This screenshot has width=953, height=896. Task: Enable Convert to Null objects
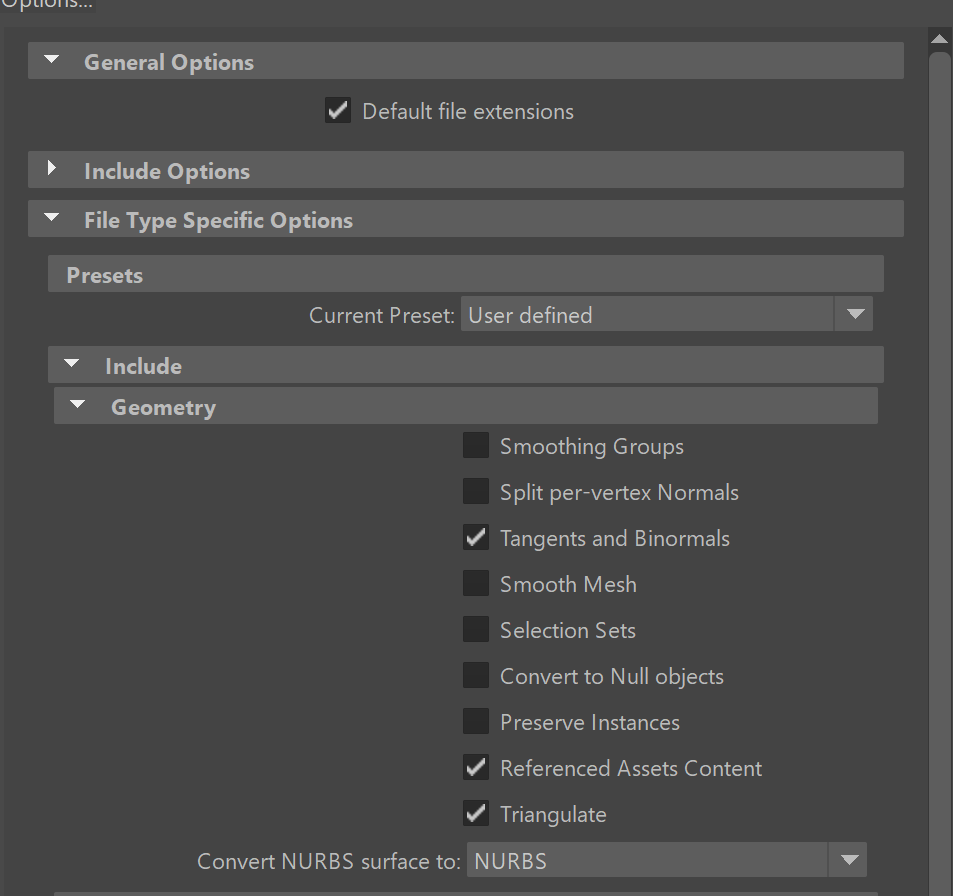pos(476,675)
